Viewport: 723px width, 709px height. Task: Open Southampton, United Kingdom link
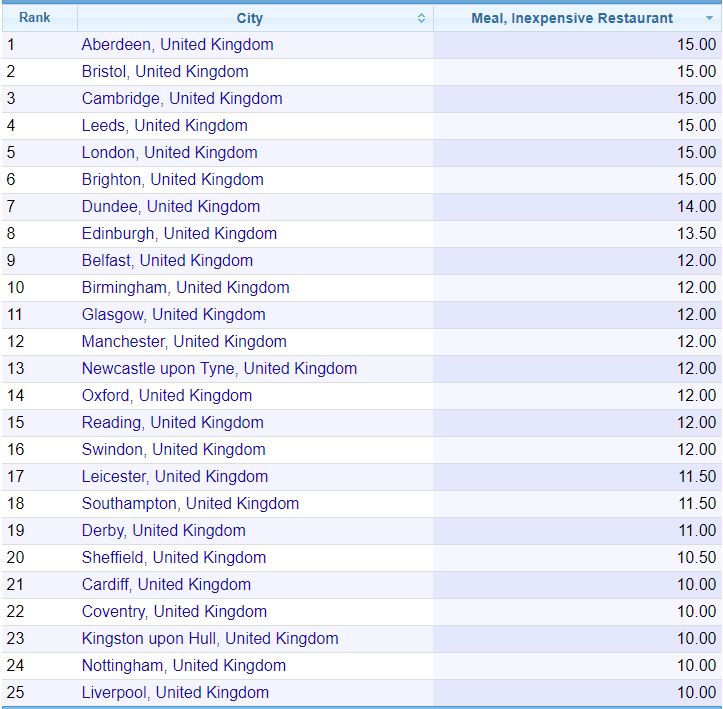[190, 503]
